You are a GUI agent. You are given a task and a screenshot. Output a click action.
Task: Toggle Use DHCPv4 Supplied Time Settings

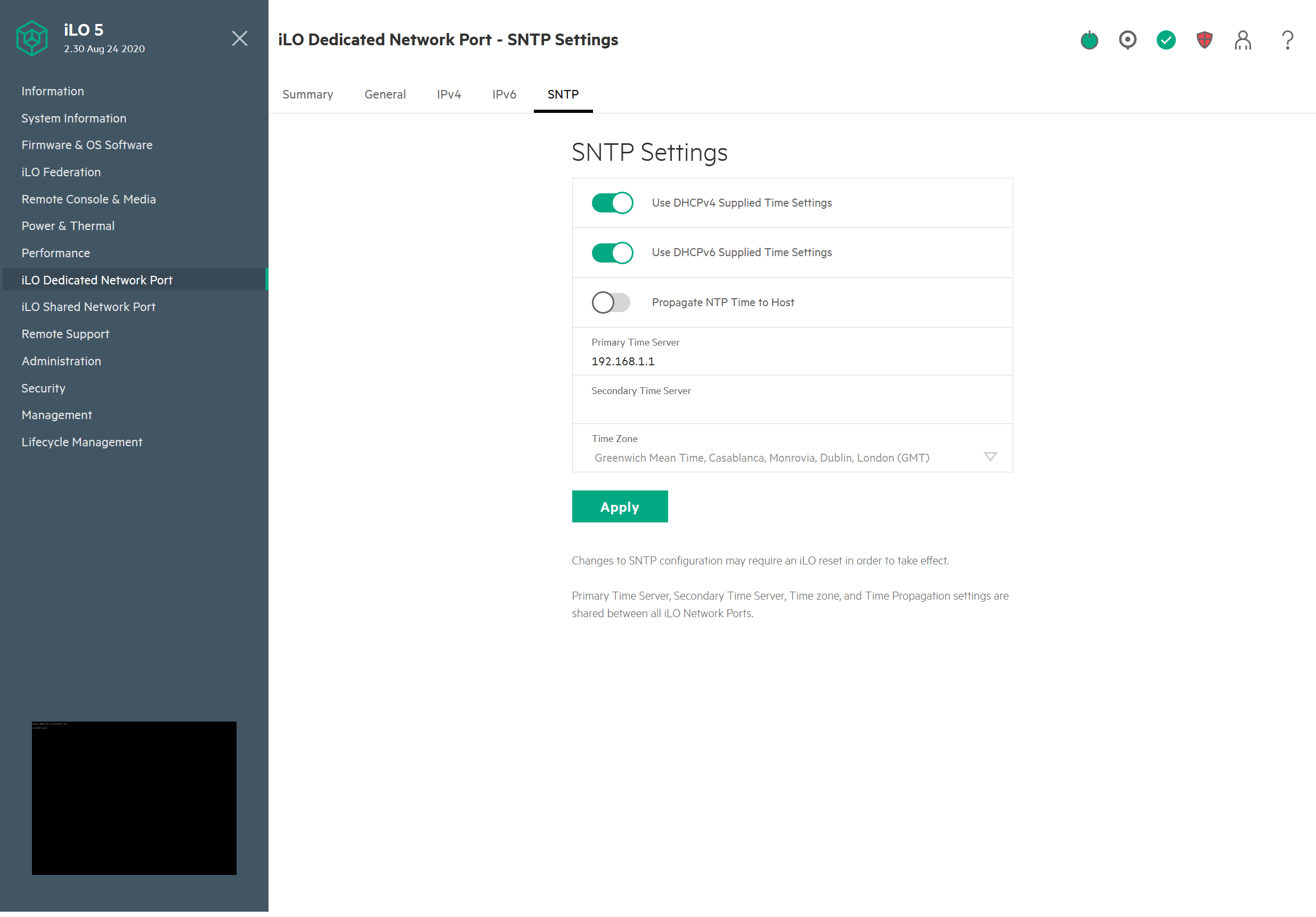point(612,203)
